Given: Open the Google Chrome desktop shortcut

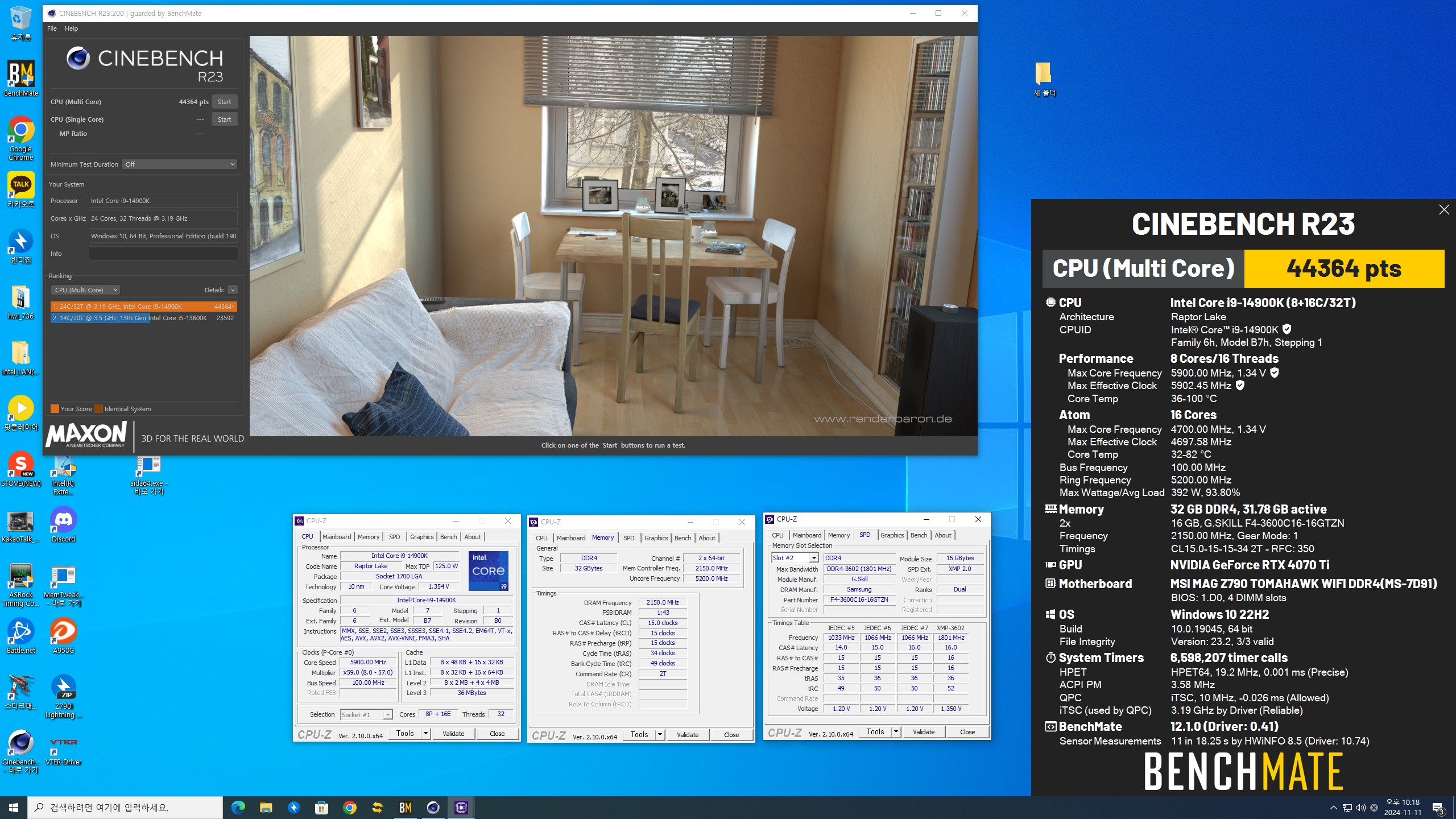Looking at the screenshot, I should pyautogui.click(x=21, y=138).
